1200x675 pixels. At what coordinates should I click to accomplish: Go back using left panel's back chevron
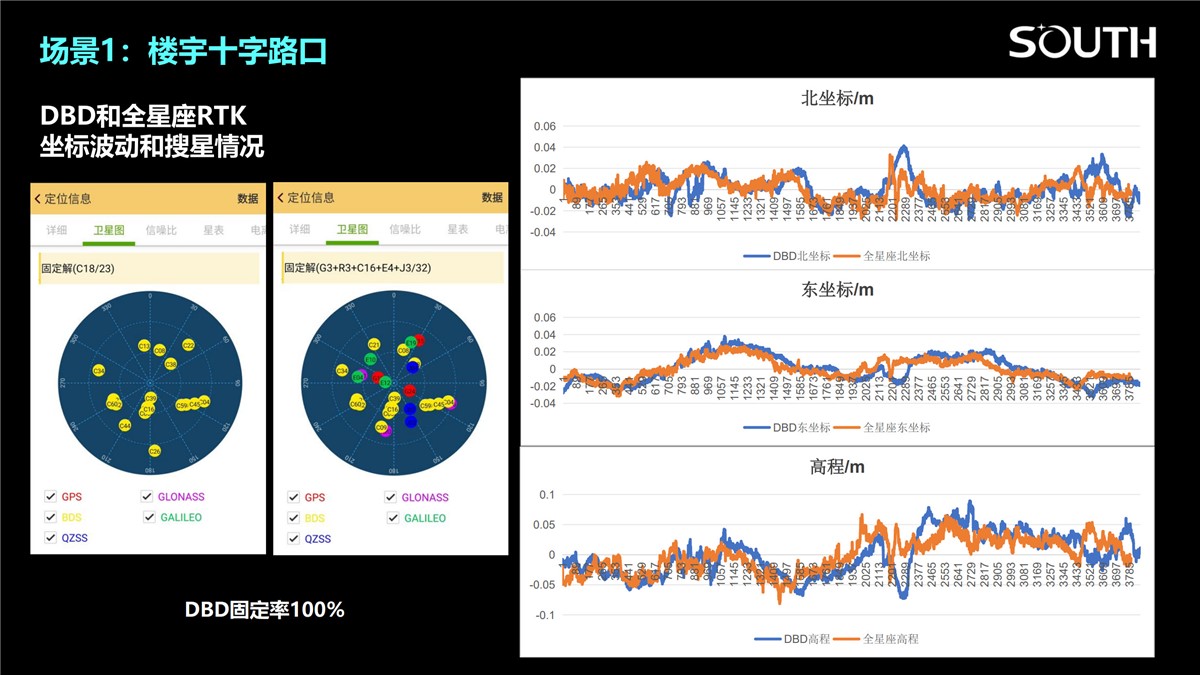[38, 198]
